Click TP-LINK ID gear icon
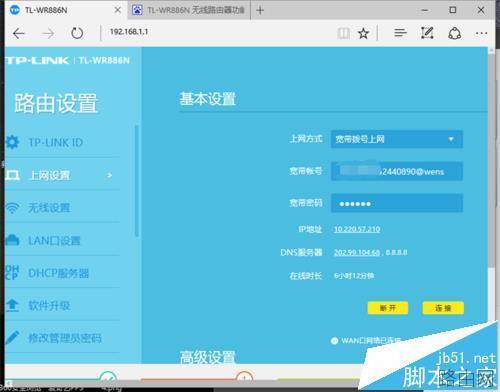Viewport: 500px width, 392px height. coord(13,142)
